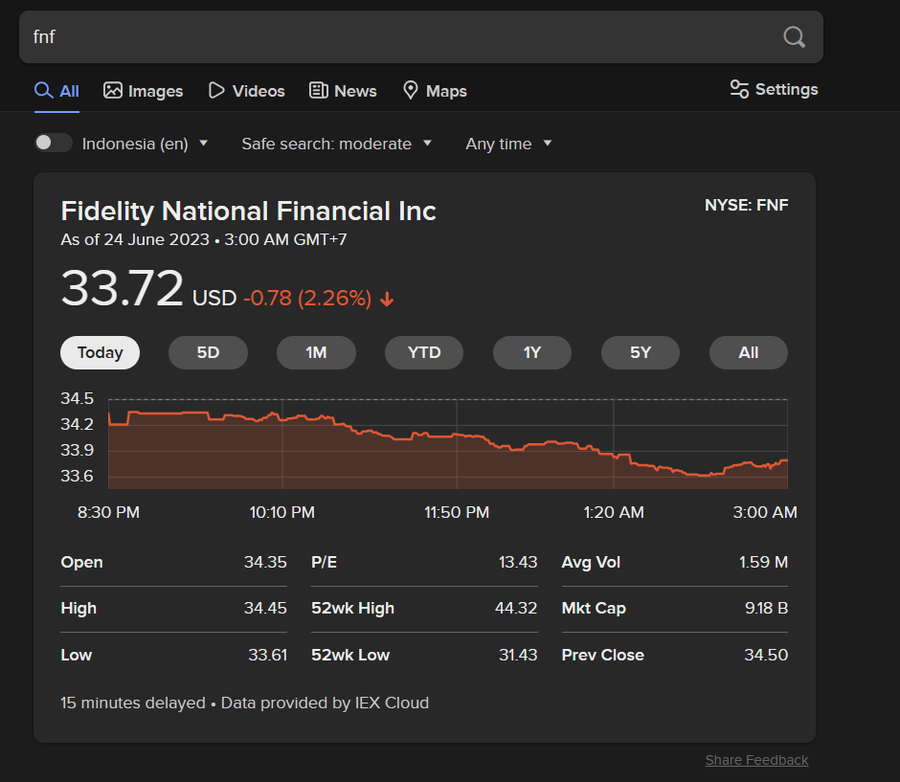Click the search input field with fnf
The width and height of the screenshot is (900, 782).
pyautogui.click(x=400, y=37)
